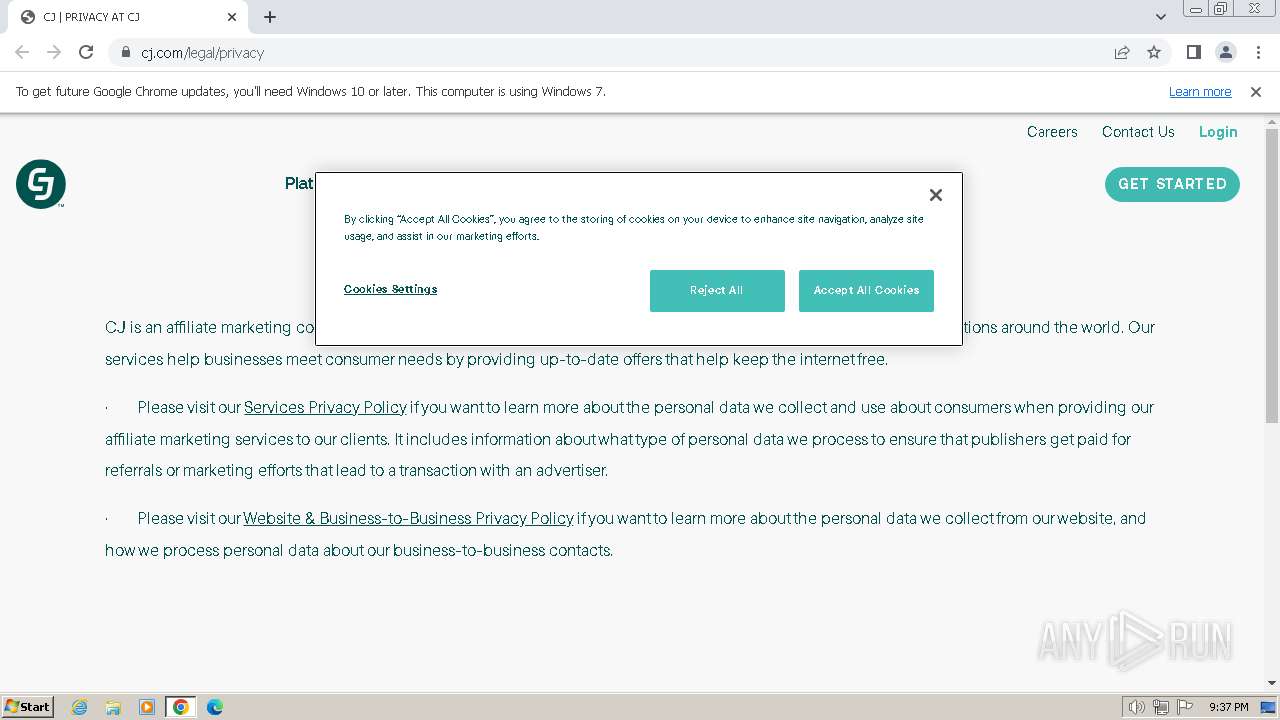Open the Services Privacy Policy link

(x=325, y=407)
